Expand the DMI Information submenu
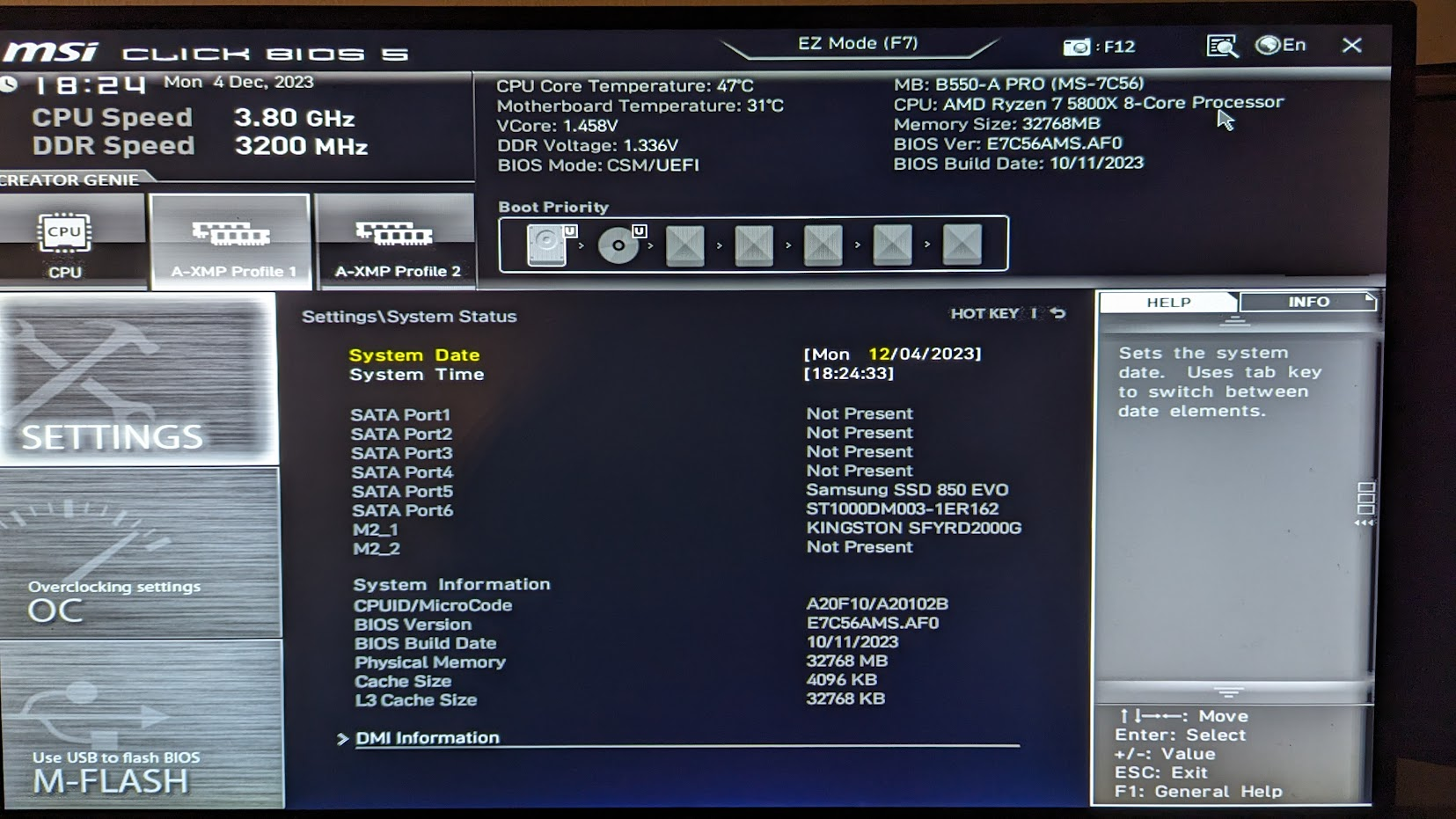1456x819 pixels. click(427, 738)
